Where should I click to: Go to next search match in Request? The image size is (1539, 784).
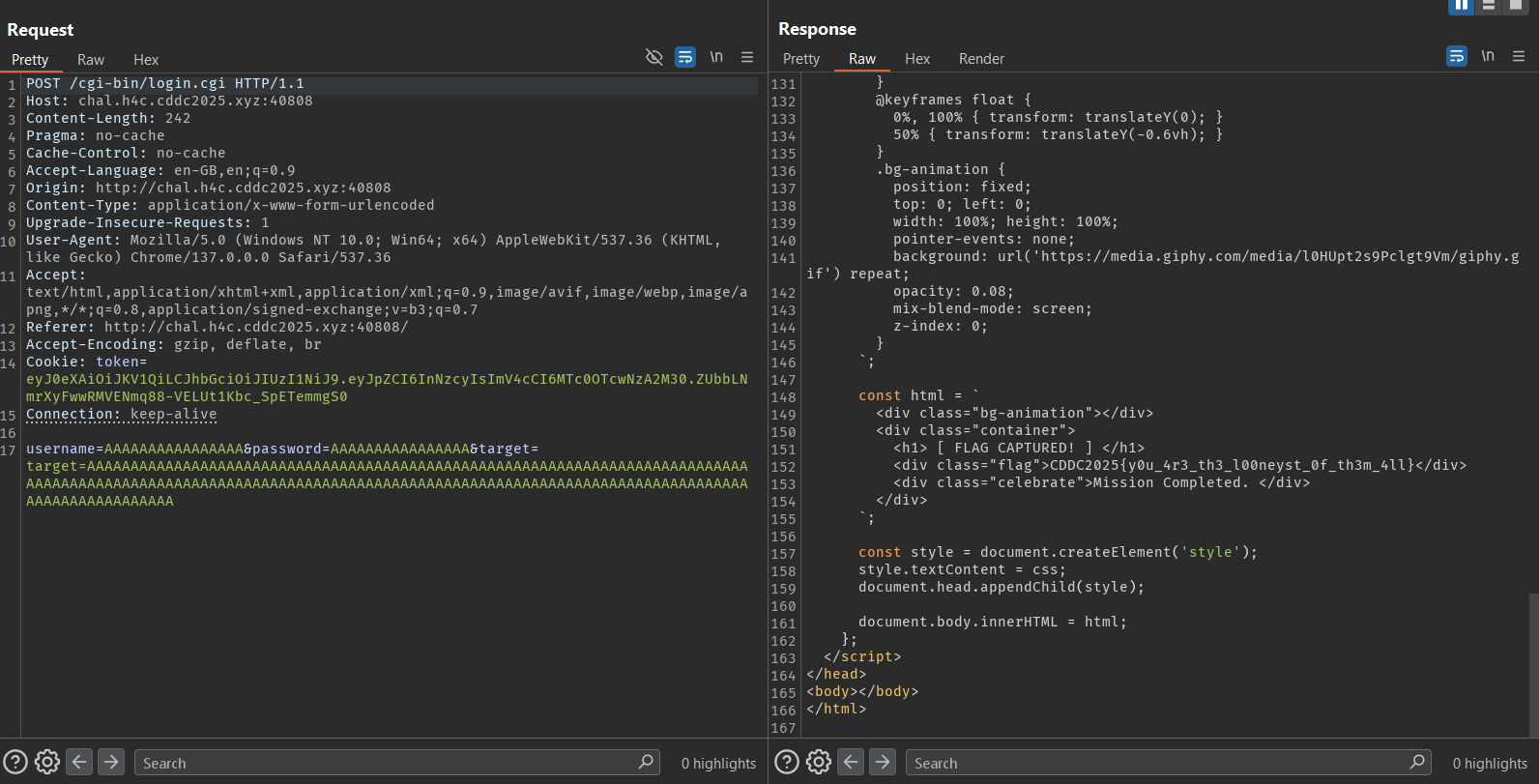click(x=111, y=762)
